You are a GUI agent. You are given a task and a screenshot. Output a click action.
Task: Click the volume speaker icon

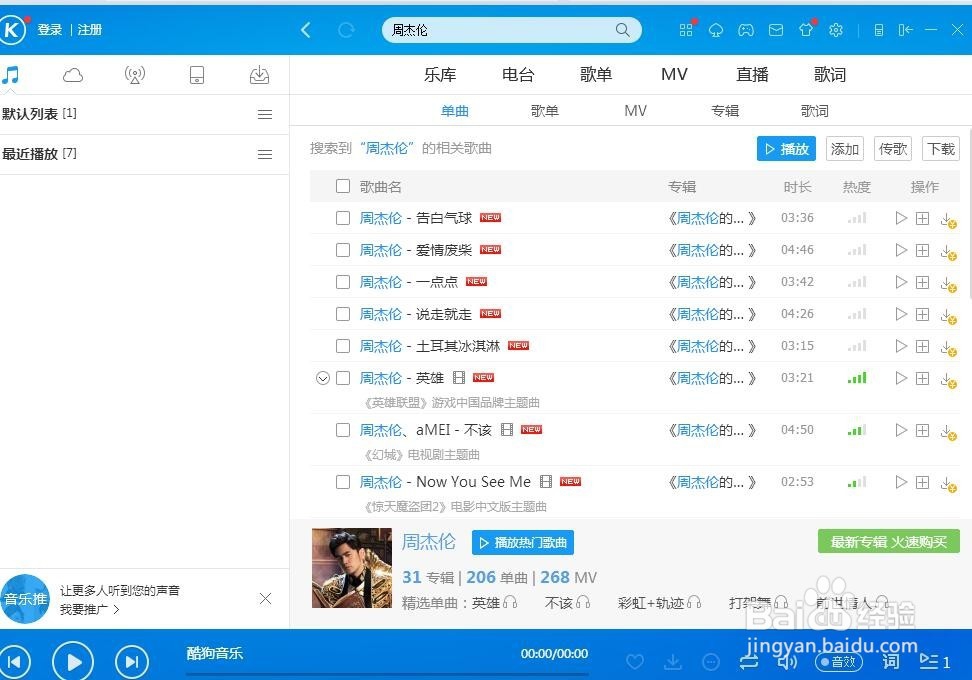coord(788,662)
